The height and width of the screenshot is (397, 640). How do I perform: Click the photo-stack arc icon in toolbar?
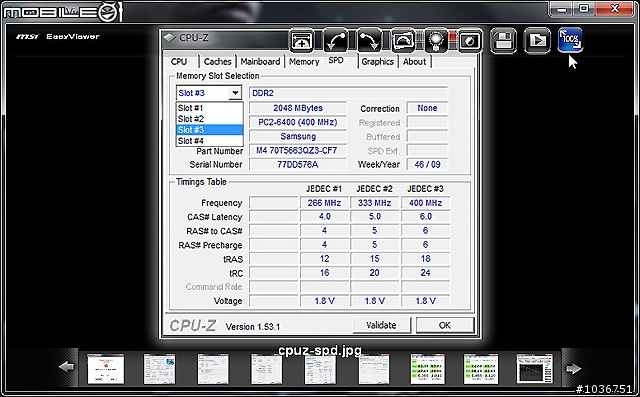click(x=403, y=40)
